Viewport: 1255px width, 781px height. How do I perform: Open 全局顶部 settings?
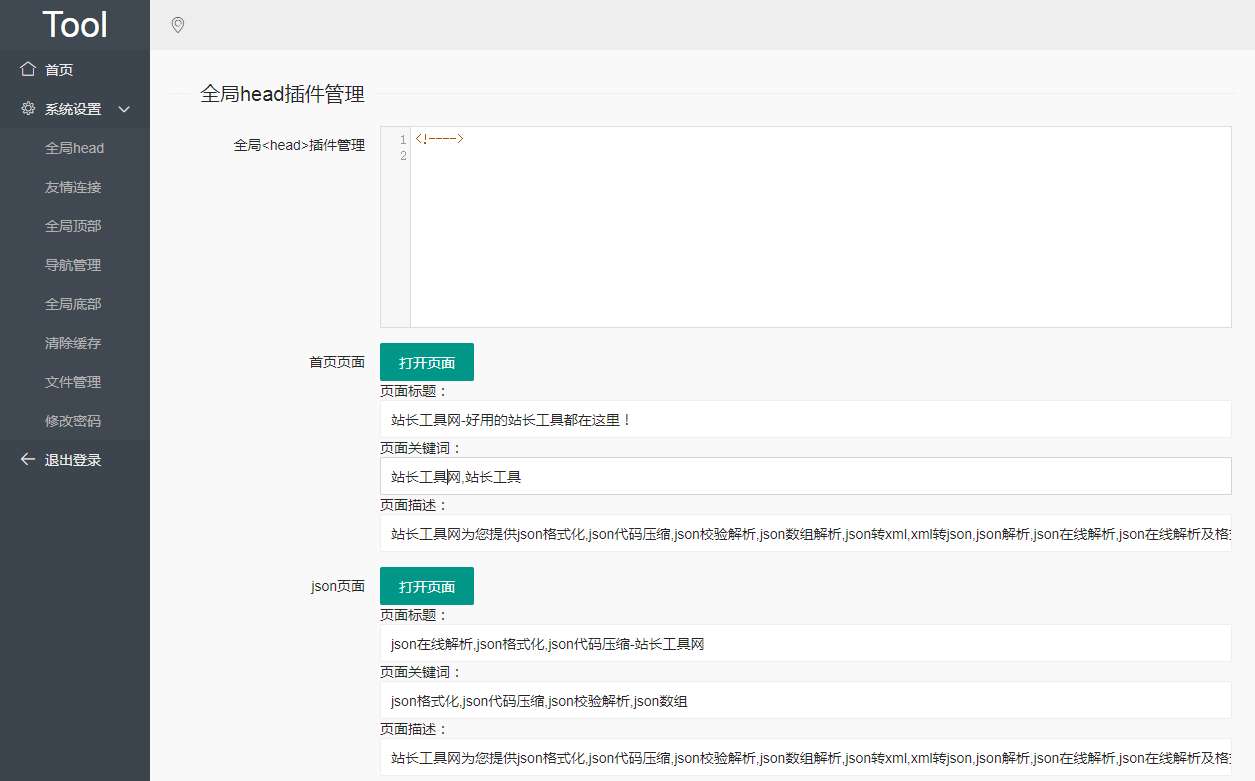75,225
